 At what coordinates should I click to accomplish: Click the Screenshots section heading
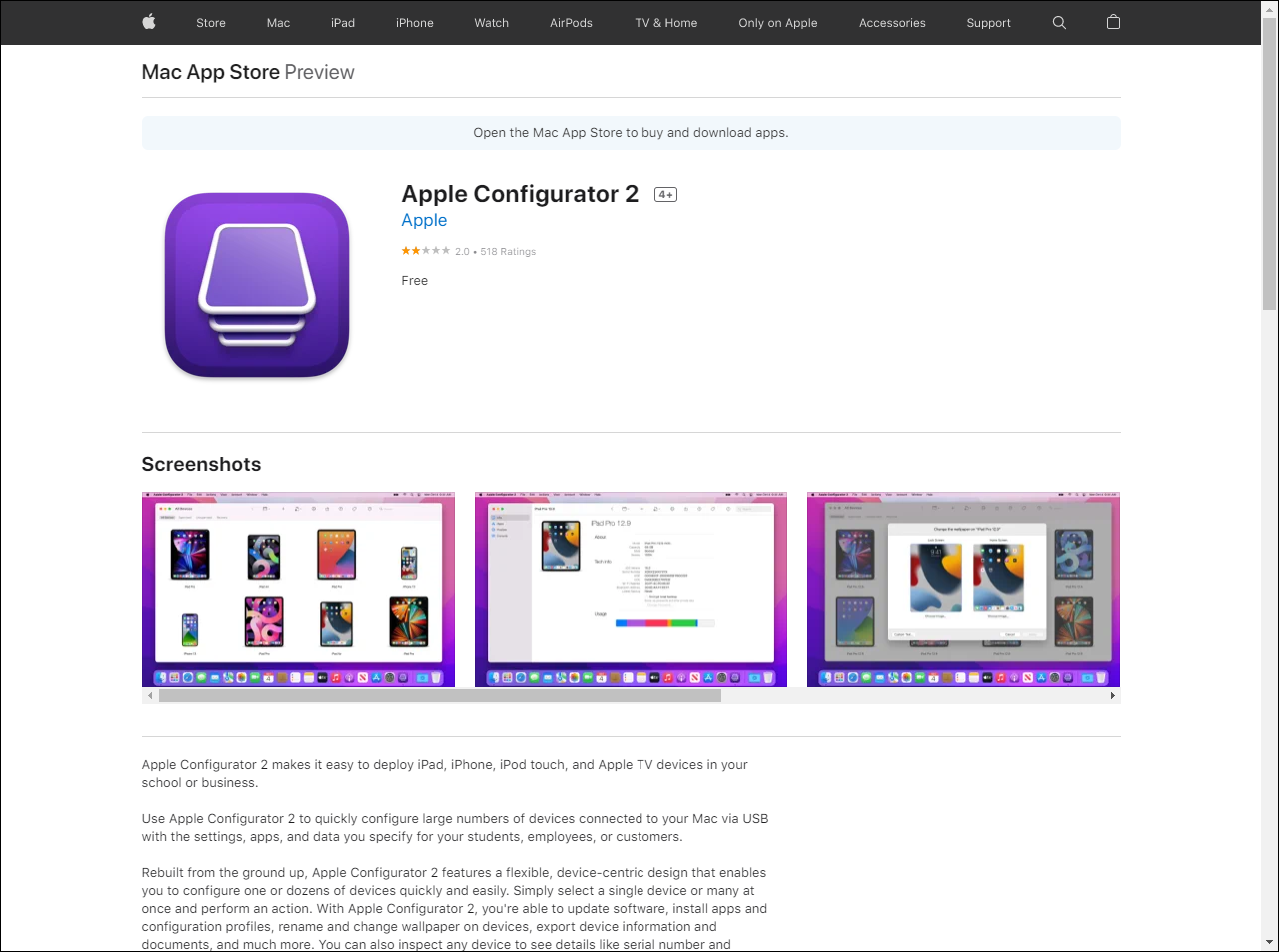[x=201, y=464]
